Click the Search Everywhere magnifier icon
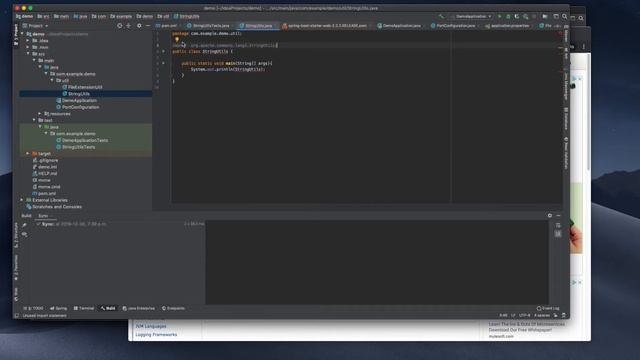 564,16
